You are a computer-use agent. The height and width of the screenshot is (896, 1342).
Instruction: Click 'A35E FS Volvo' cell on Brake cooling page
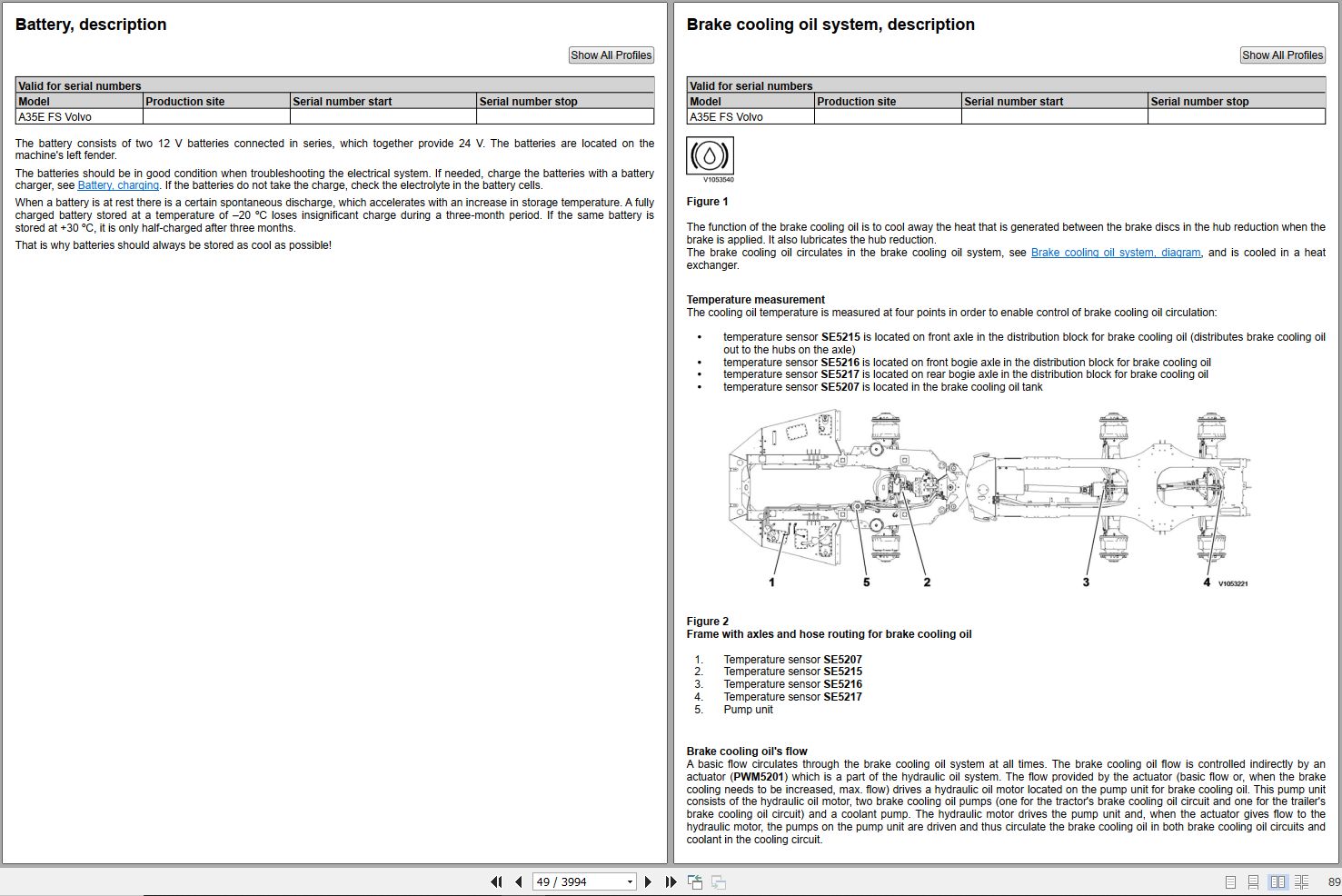pyautogui.click(x=751, y=117)
